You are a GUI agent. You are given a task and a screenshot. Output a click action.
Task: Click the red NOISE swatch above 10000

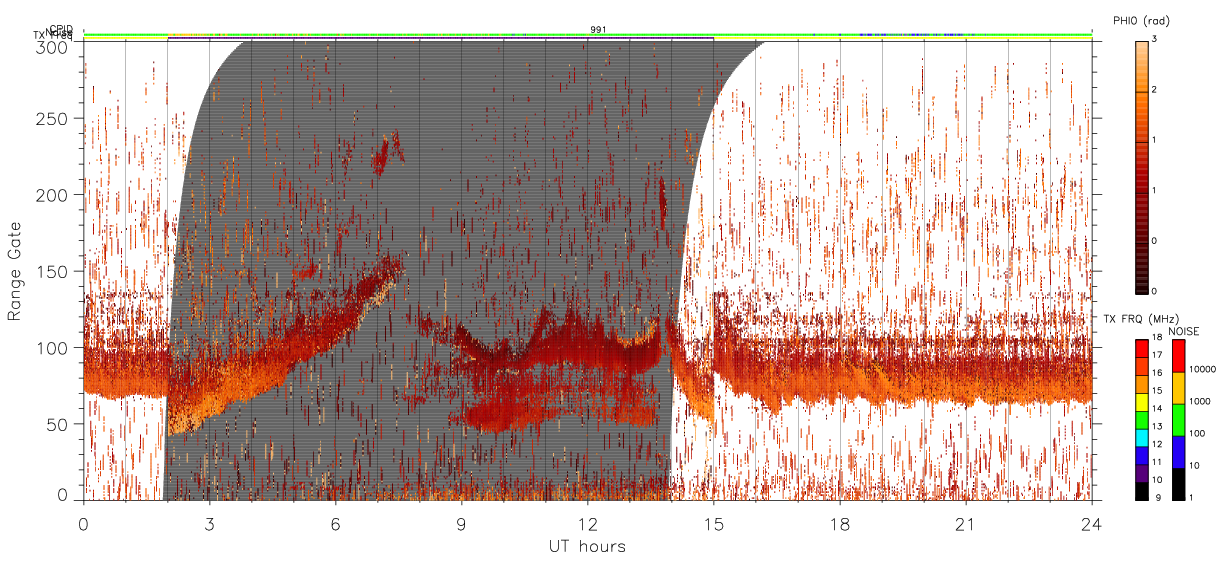(1179, 355)
